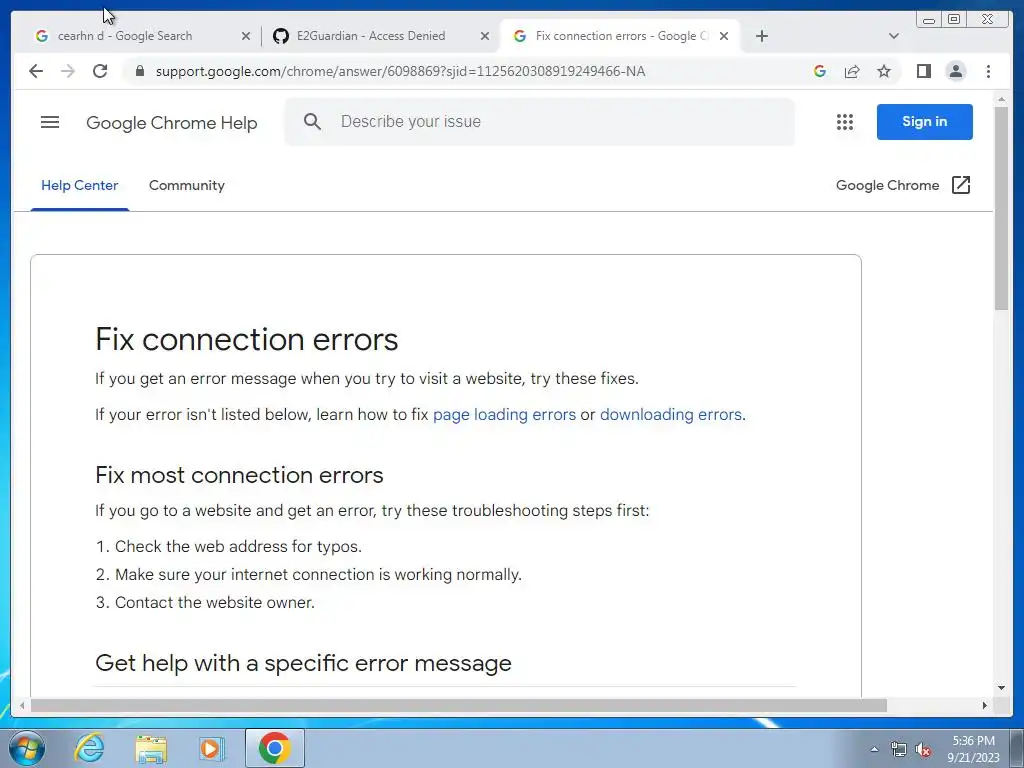Click the forward navigation arrow

(x=68, y=71)
